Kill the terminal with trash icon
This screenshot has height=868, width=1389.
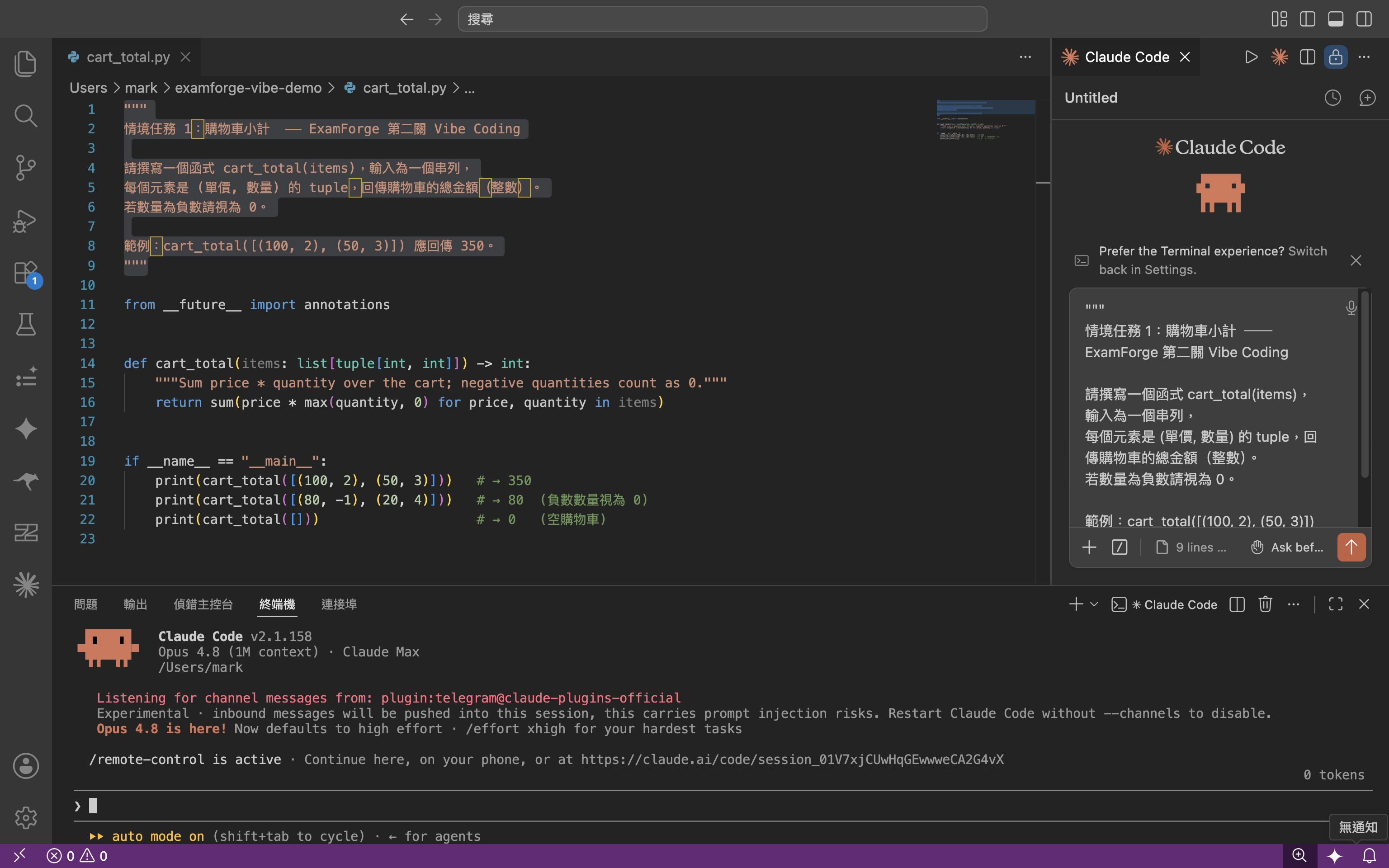(1265, 604)
